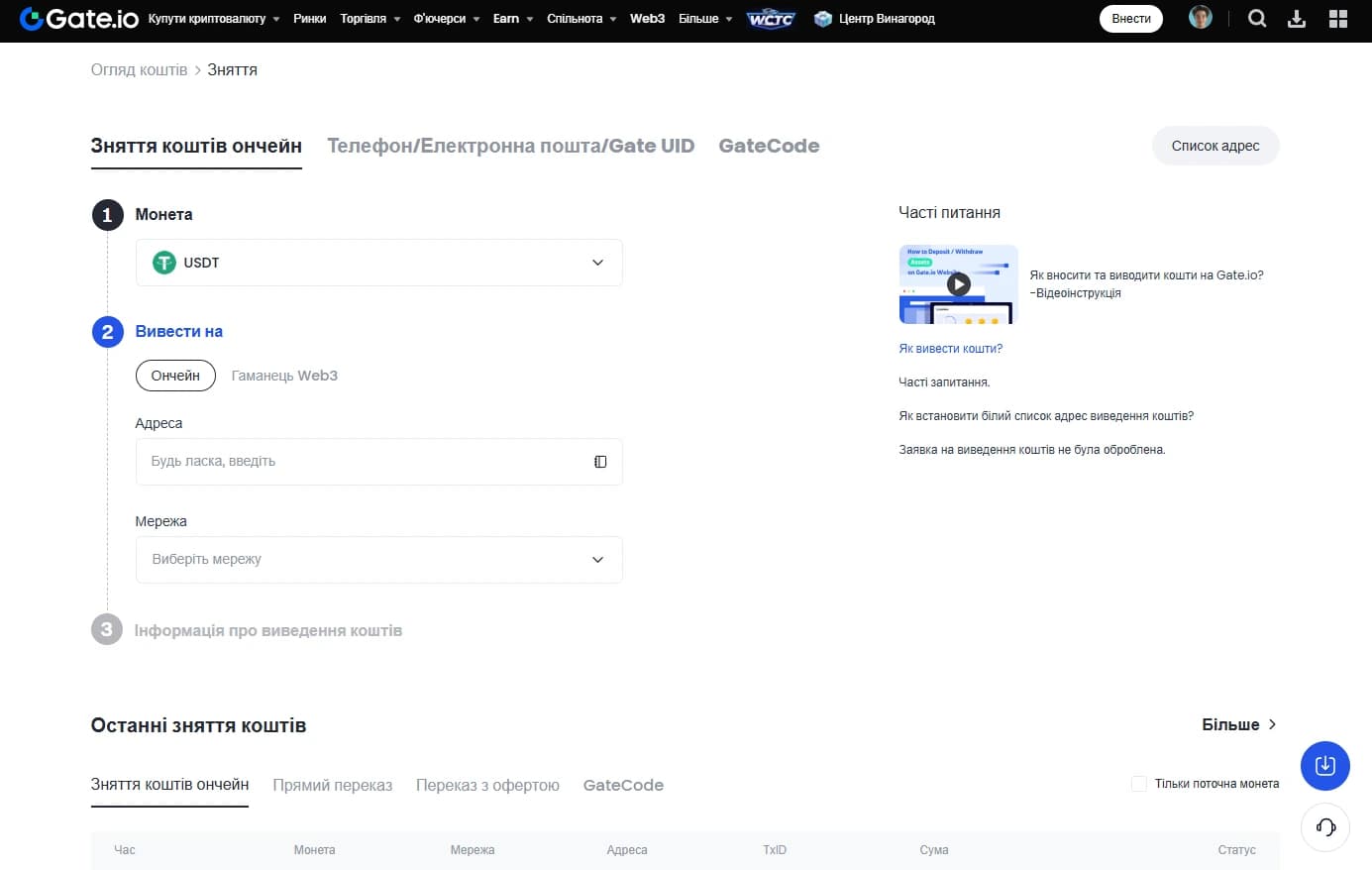1372x870 pixels.
Task: Expand the Більше header menu
Action: tap(705, 19)
